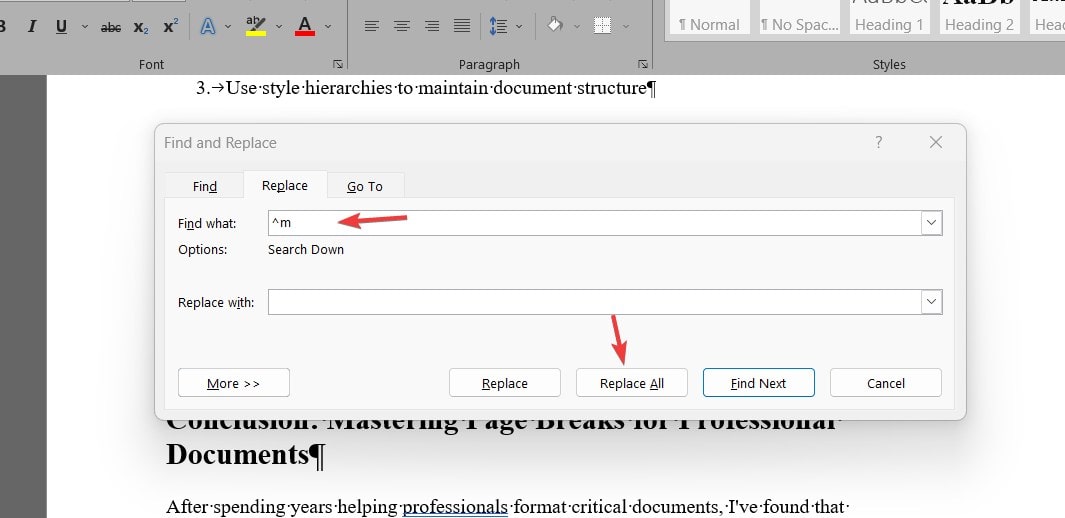Open underline style dropdown arrow
This screenshot has height=518, width=1065.
pos(85,26)
